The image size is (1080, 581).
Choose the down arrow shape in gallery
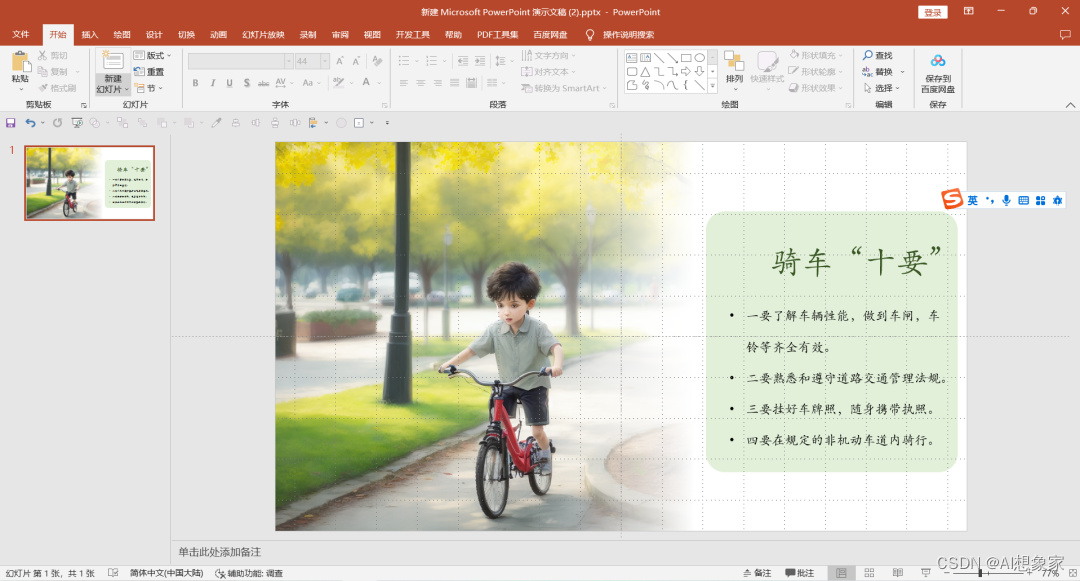pos(700,72)
